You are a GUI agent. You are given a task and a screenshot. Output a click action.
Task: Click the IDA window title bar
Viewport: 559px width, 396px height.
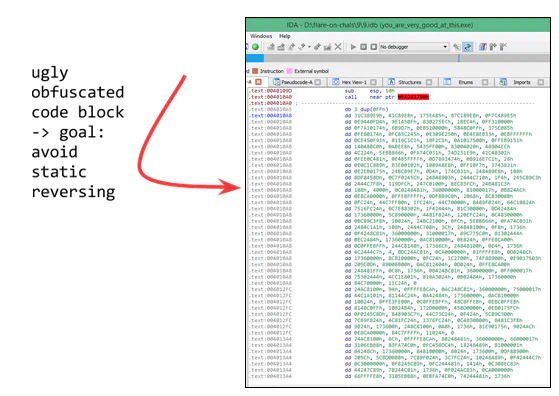(x=398, y=25)
